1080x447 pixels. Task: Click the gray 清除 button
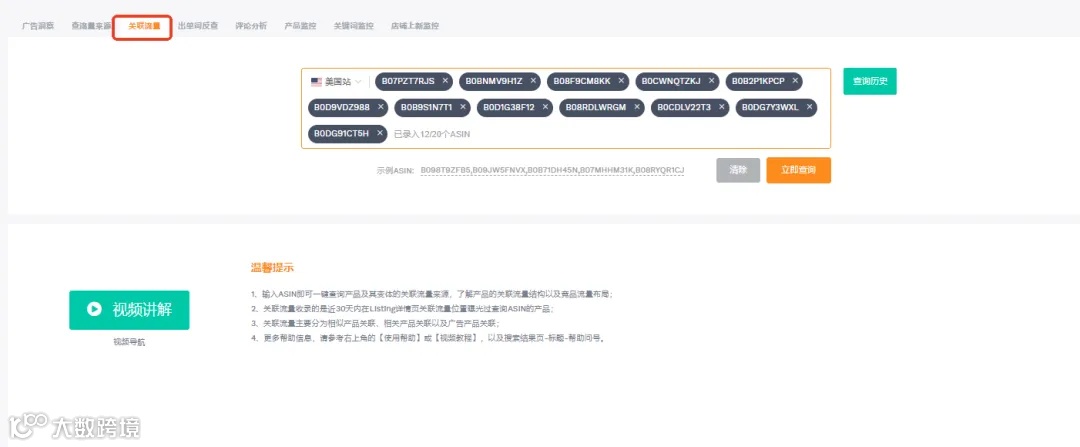[x=738, y=170]
